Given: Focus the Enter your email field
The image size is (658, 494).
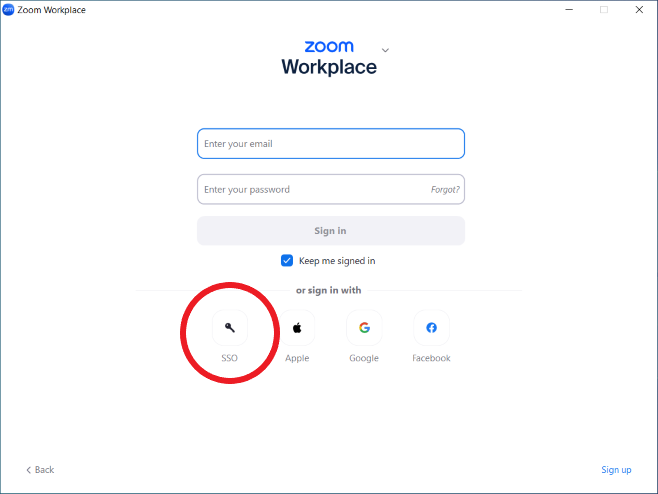Looking at the screenshot, I should [x=331, y=144].
